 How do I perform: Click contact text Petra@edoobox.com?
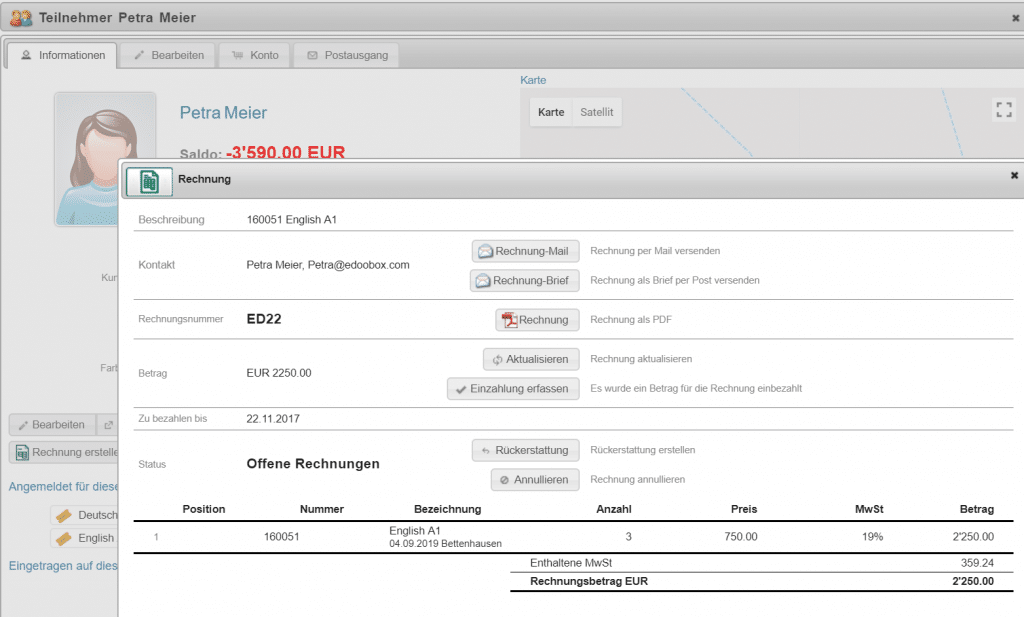359,265
